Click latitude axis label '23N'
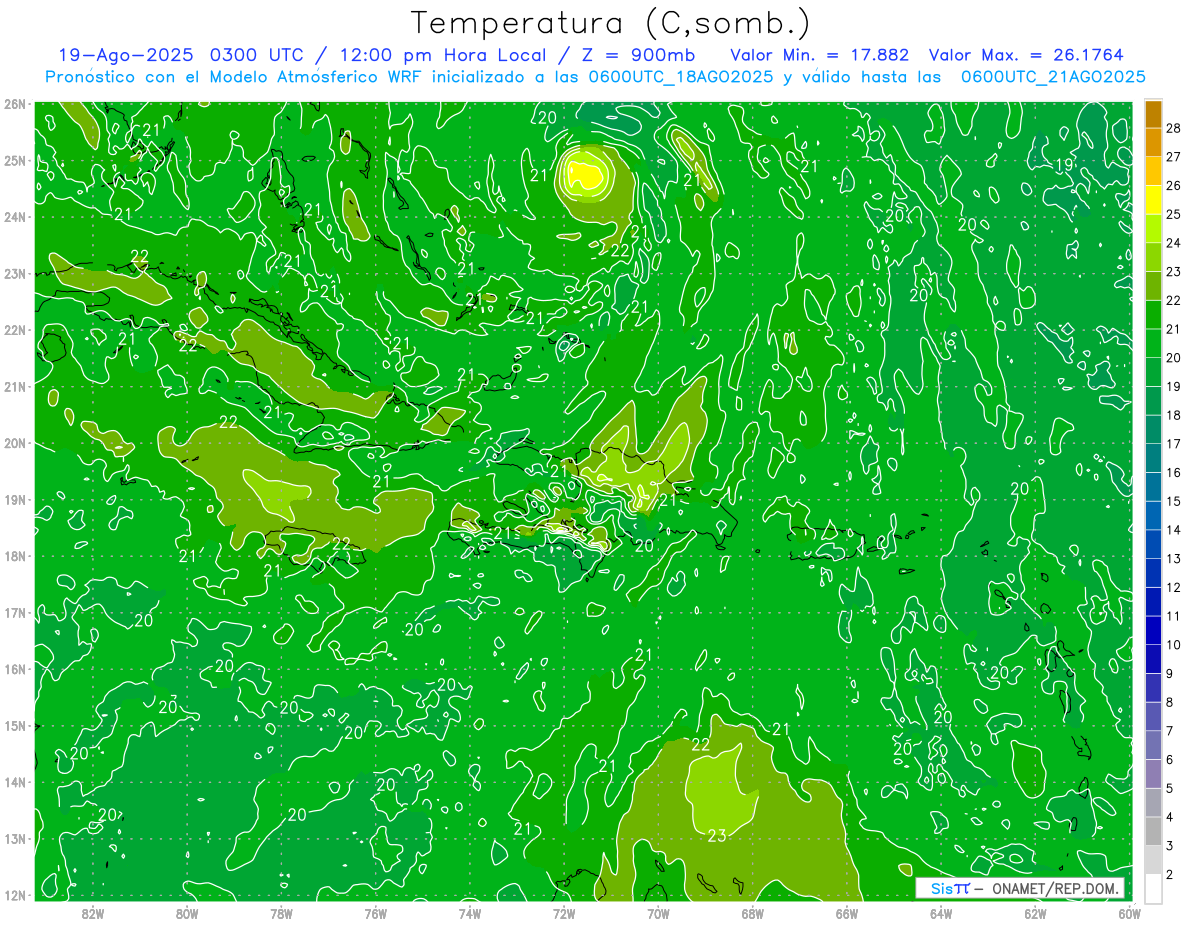The image size is (1200, 927). pyautogui.click(x=15, y=273)
